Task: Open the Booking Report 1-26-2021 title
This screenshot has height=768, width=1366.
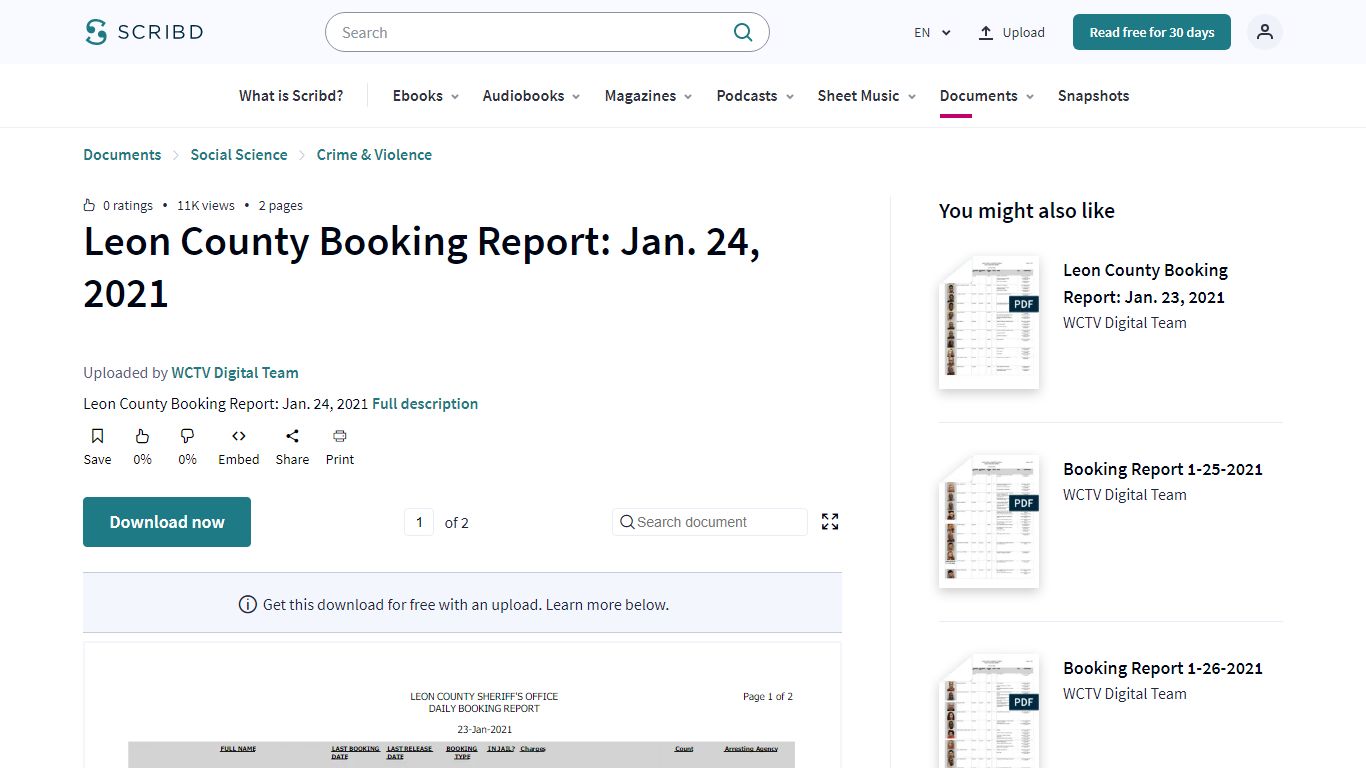Action: coord(1163,668)
